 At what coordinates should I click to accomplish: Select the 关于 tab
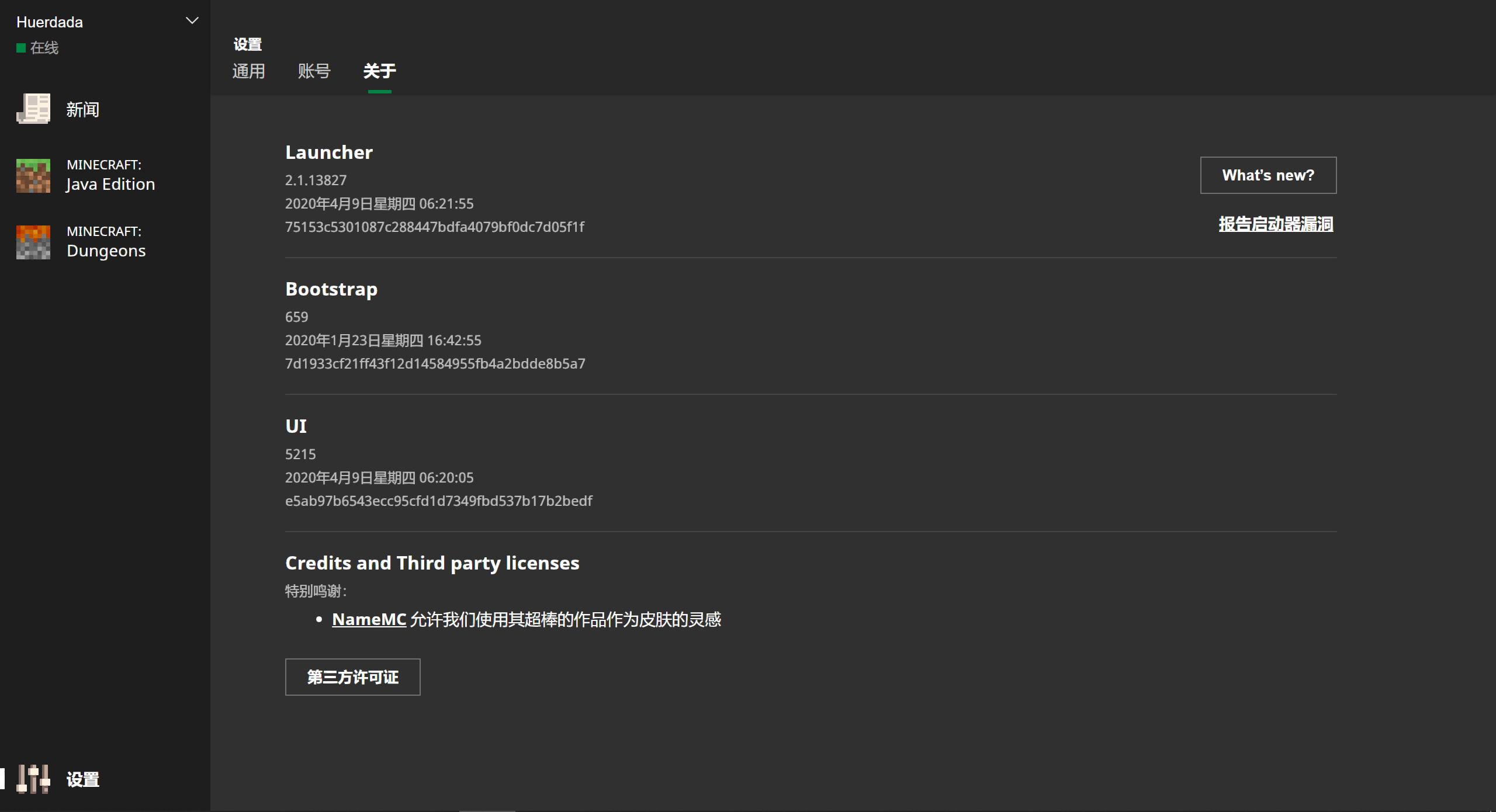[379, 71]
